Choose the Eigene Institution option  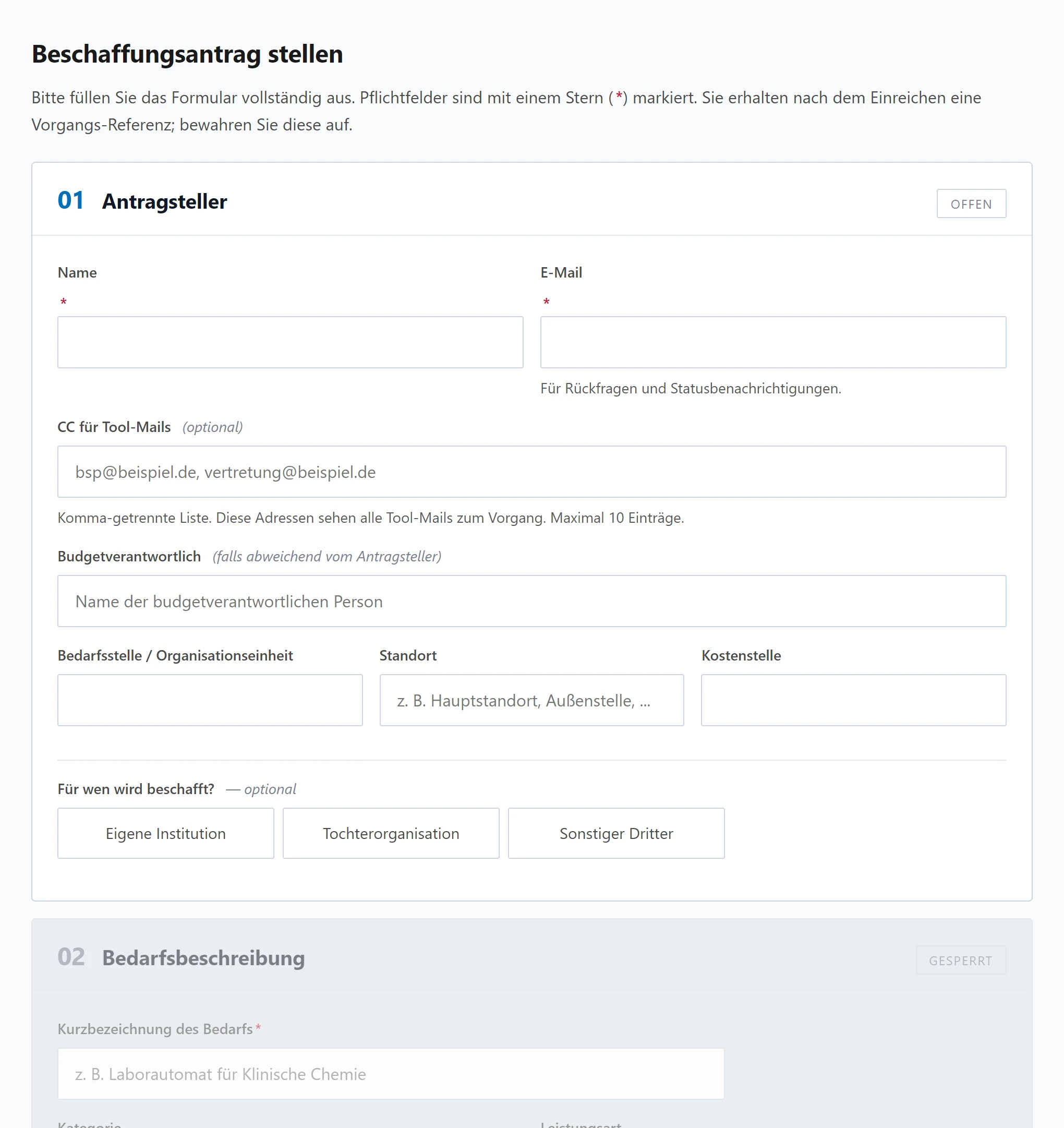click(166, 833)
